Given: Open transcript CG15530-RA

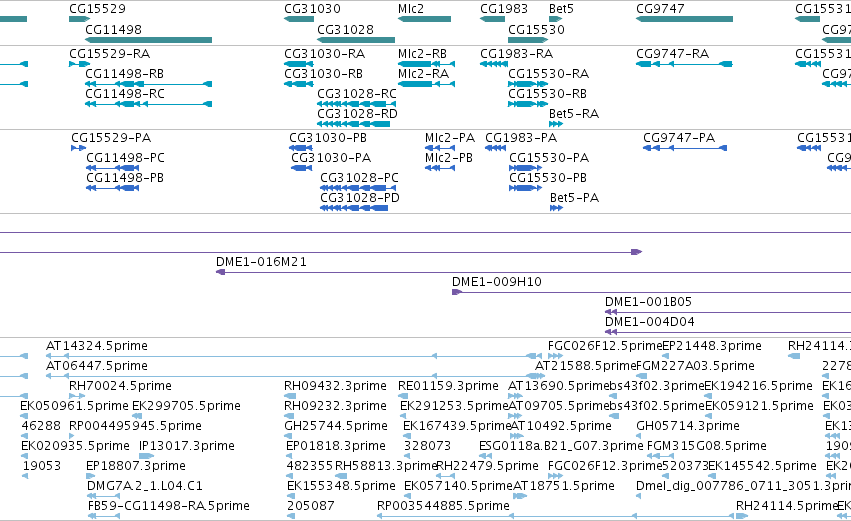Looking at the screenshot, I should [x=549, y=74].
